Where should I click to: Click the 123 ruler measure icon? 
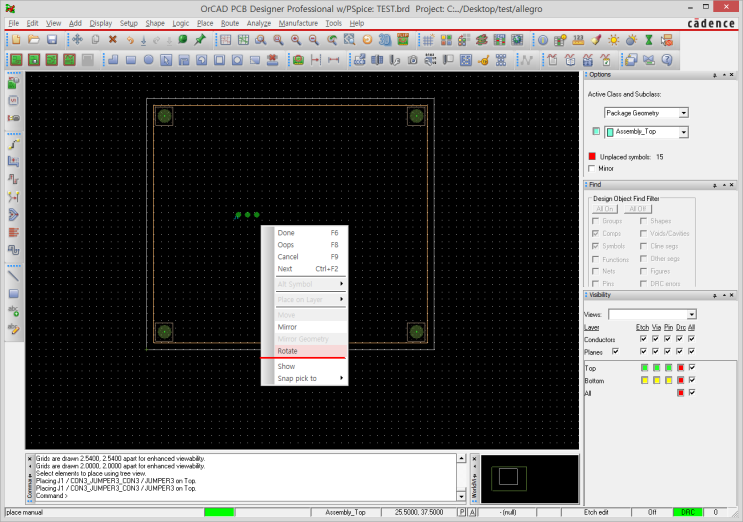578,40
